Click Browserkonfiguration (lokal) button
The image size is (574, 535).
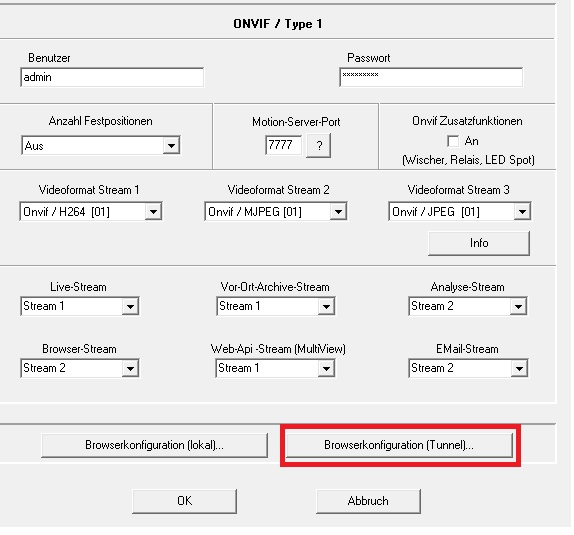154,445
